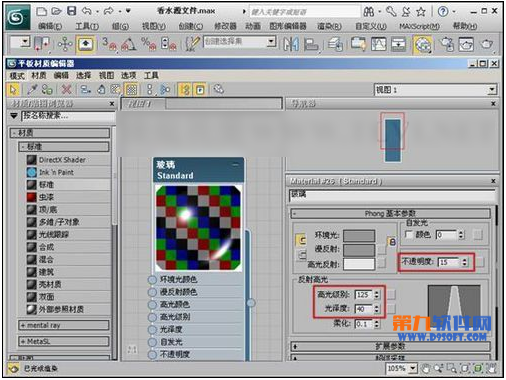Click the Pan hand tool in the status bar
Screen dimensions: 506x380
pyautogui.click(x=425, y=369)
